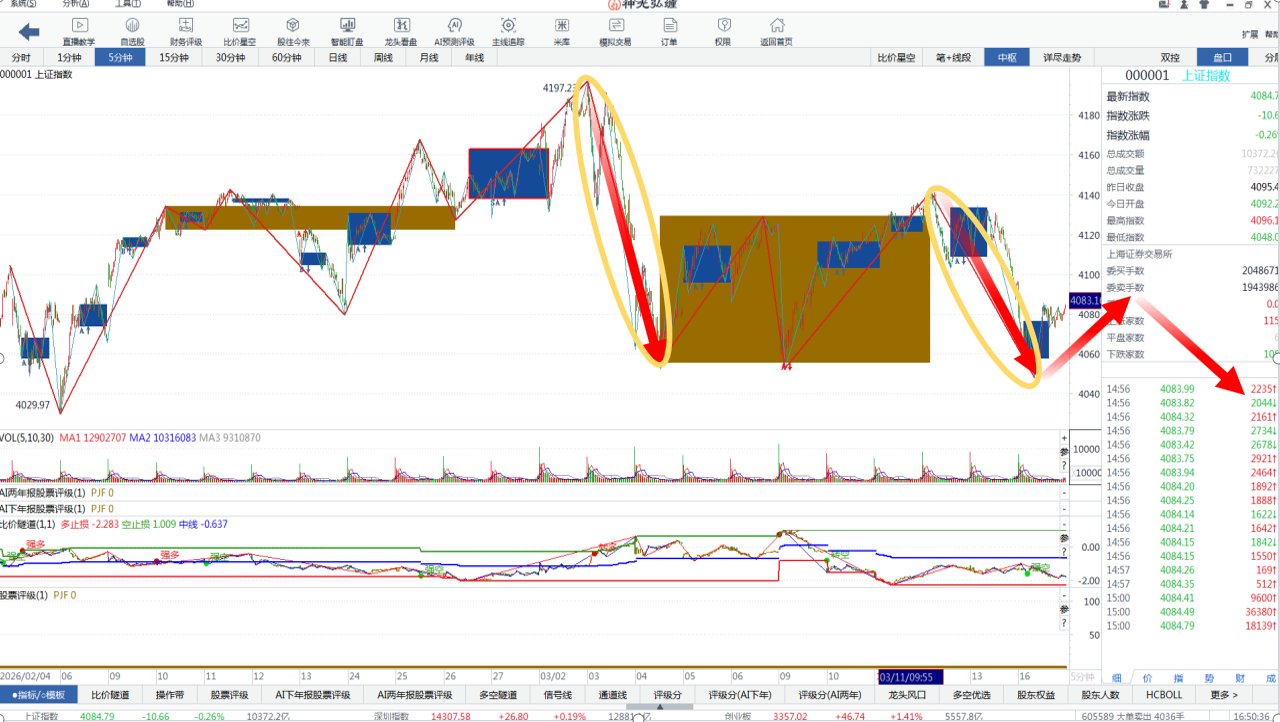Switch to the 15分钟 period tab
This screenshot has width=1280, height=722.
[x=174, y=58]
